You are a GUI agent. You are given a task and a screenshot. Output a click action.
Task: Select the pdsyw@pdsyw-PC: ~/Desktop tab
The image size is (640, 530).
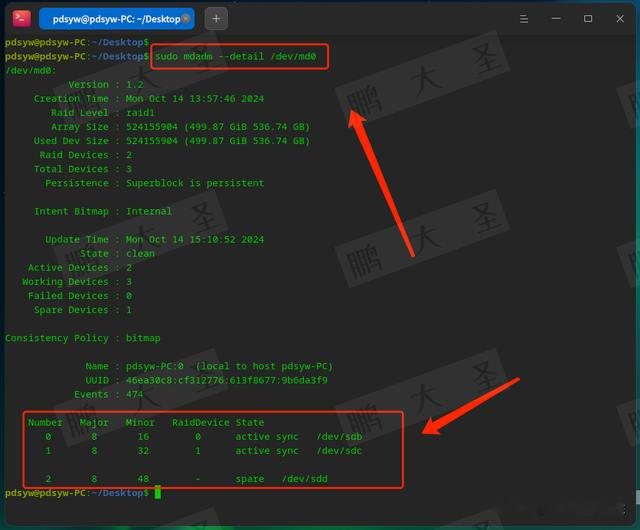[x=117, y=19]
